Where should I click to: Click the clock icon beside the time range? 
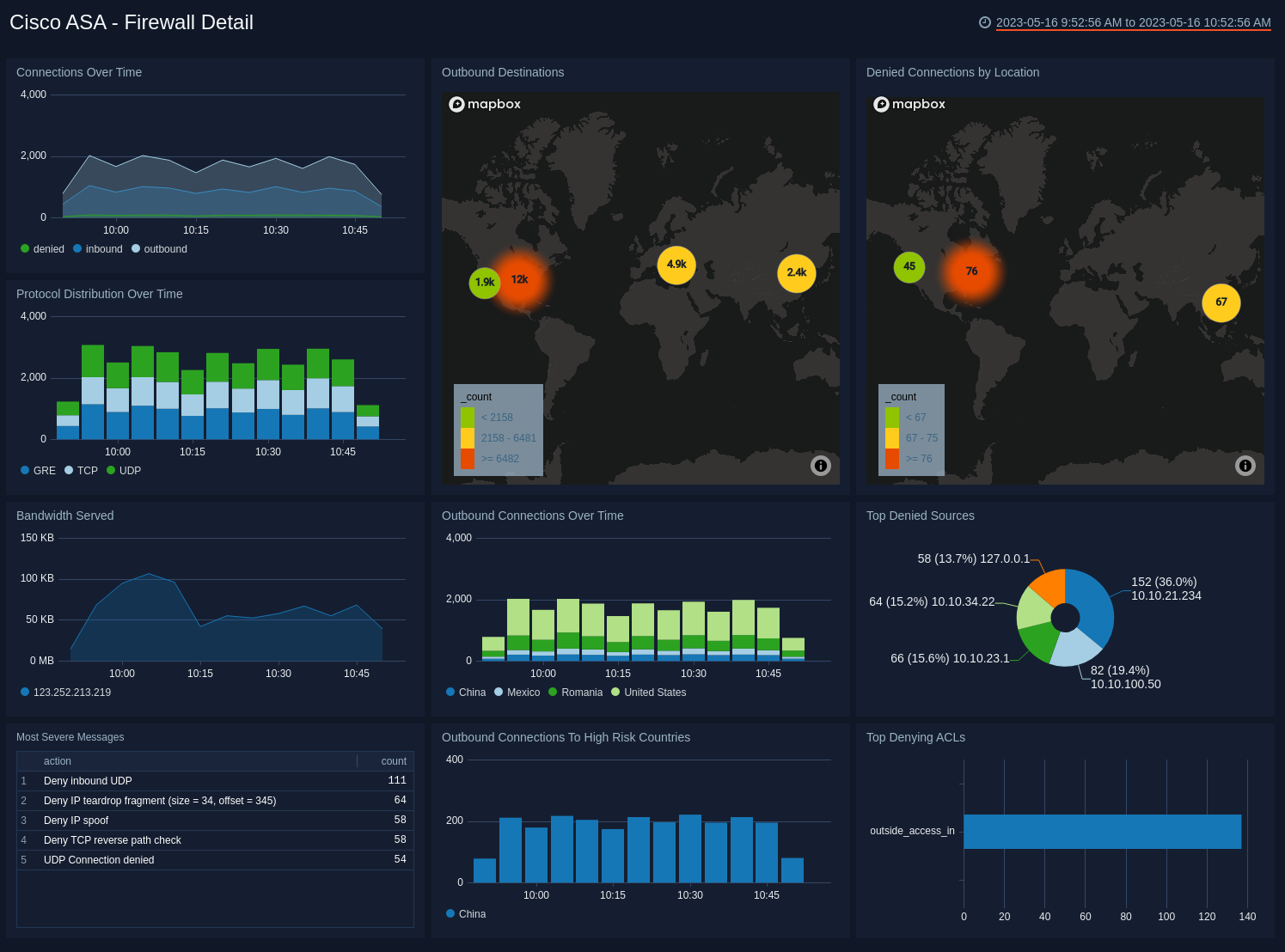coord(986,23)
